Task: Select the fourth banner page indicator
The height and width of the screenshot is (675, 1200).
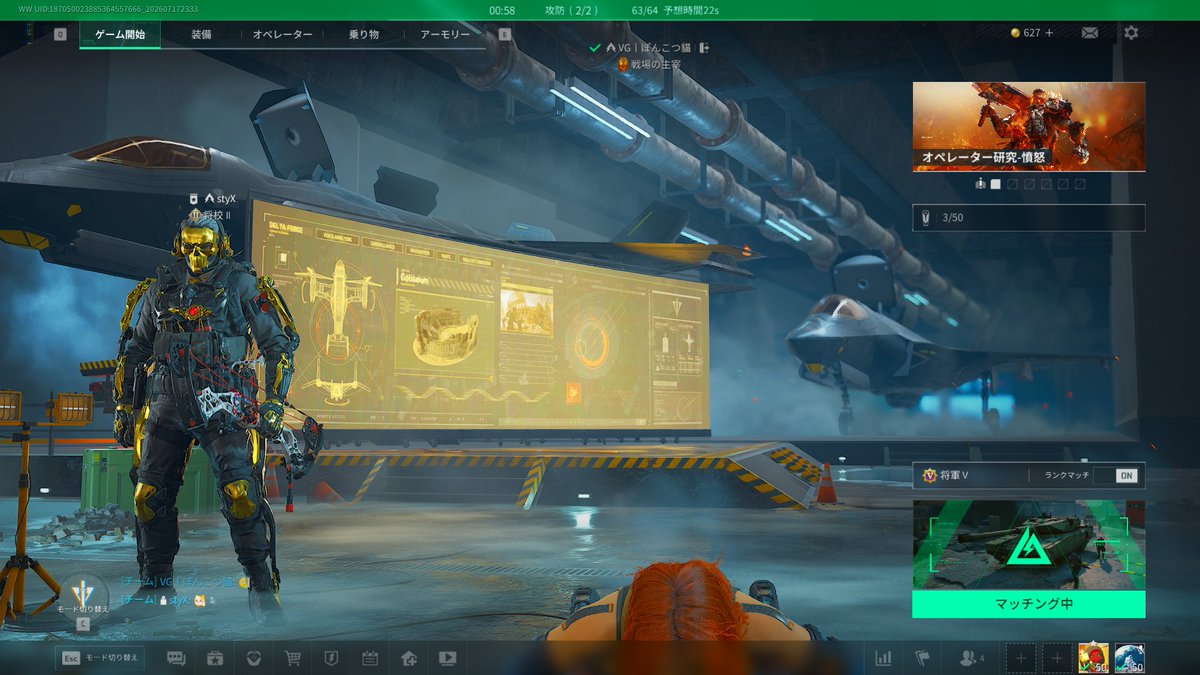Action: [x=1046, y=184]
